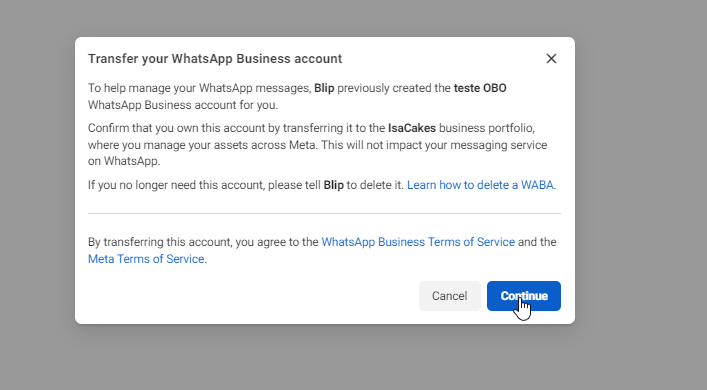Click the horizontal divider line in dialog
This screenshot has height=390, width=707.
click(324, 213)
